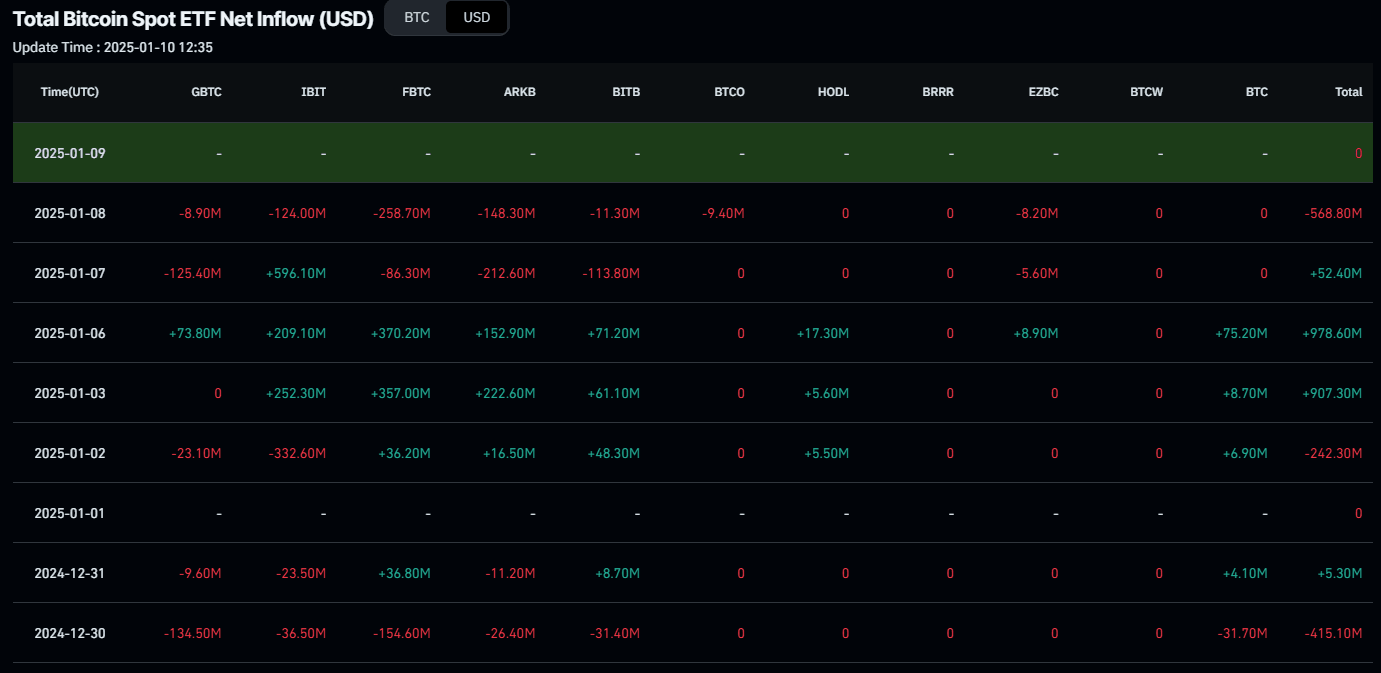Select the +978.60M total for 2025-01-06
Screen dimensions: 1381x673
point(1332,333)
